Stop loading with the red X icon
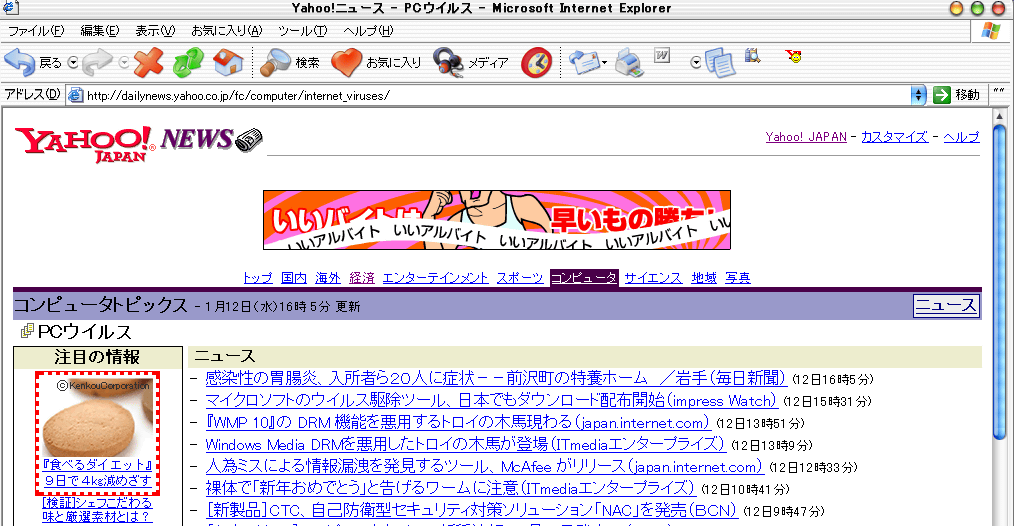This screenshot has width=1014, height=526. pos(149,63)
